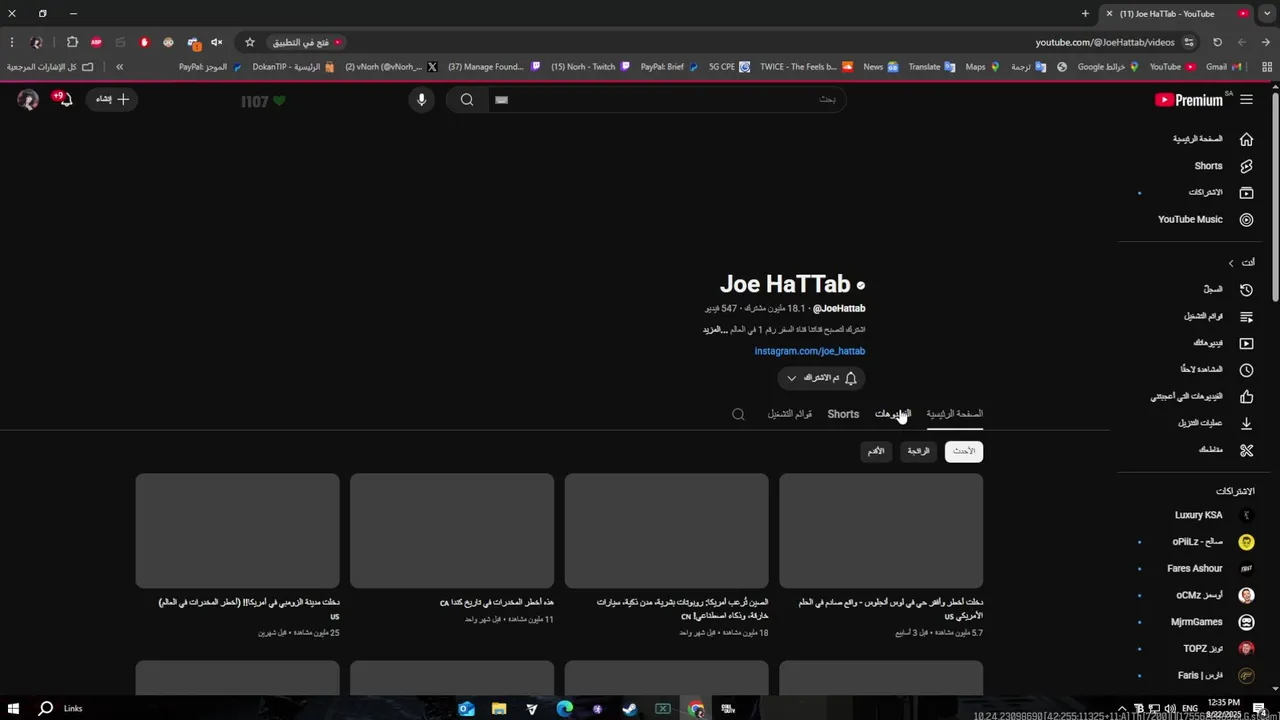Image resolution: width=1280 pixels, height=720 pixels.
Task: Click the browser address bar URL
Action: (x=1104, y=42)
